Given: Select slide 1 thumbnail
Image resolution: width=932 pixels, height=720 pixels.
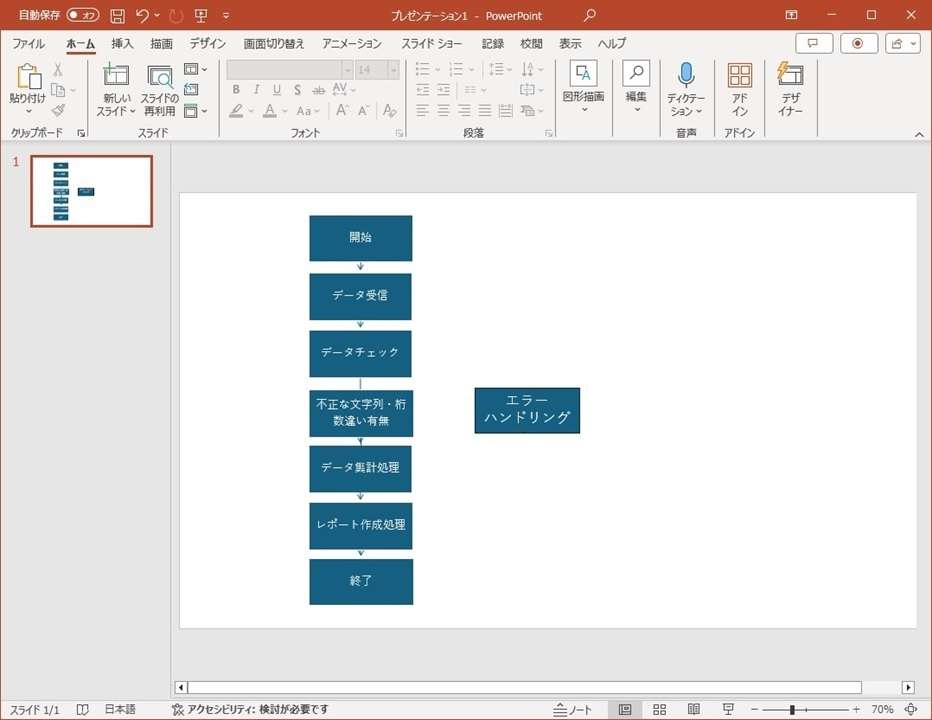Looking at the screenshot, I should tap(91, 191).
